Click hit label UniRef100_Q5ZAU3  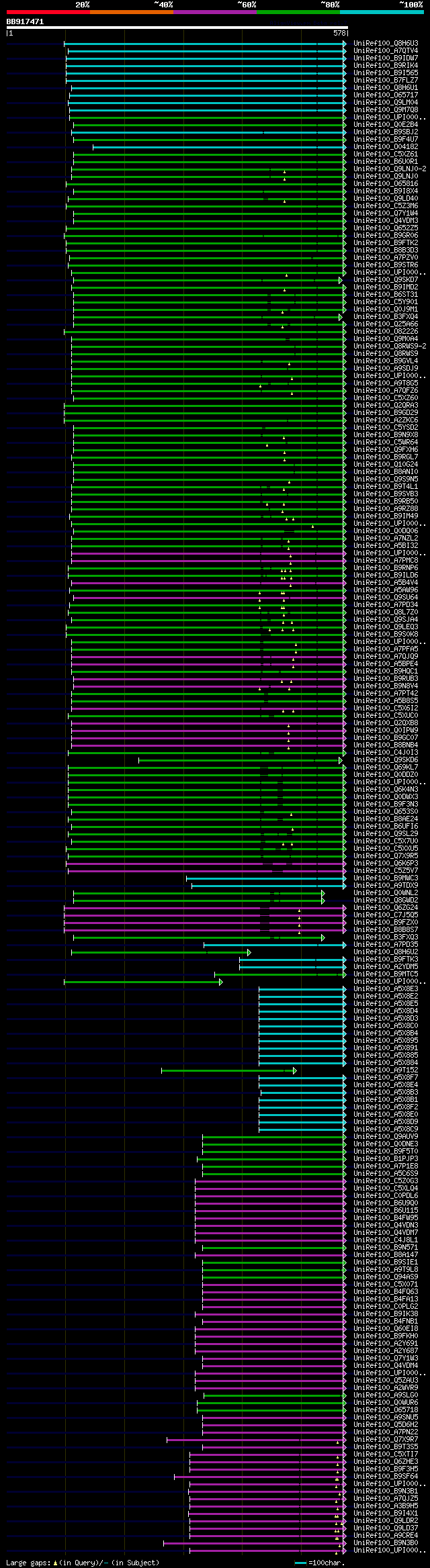click(386, 1380)
